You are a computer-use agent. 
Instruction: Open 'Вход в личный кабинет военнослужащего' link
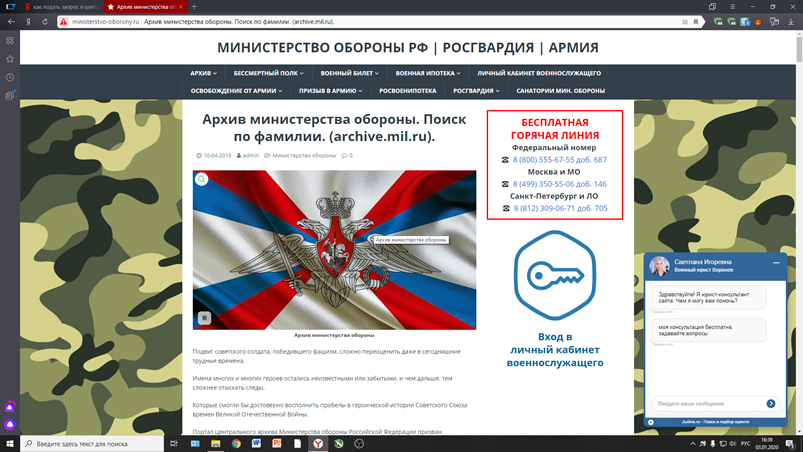555,350
